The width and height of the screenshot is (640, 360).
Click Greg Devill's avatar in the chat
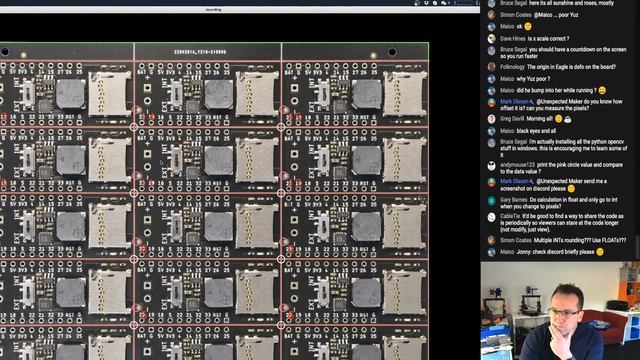(491, 119)
